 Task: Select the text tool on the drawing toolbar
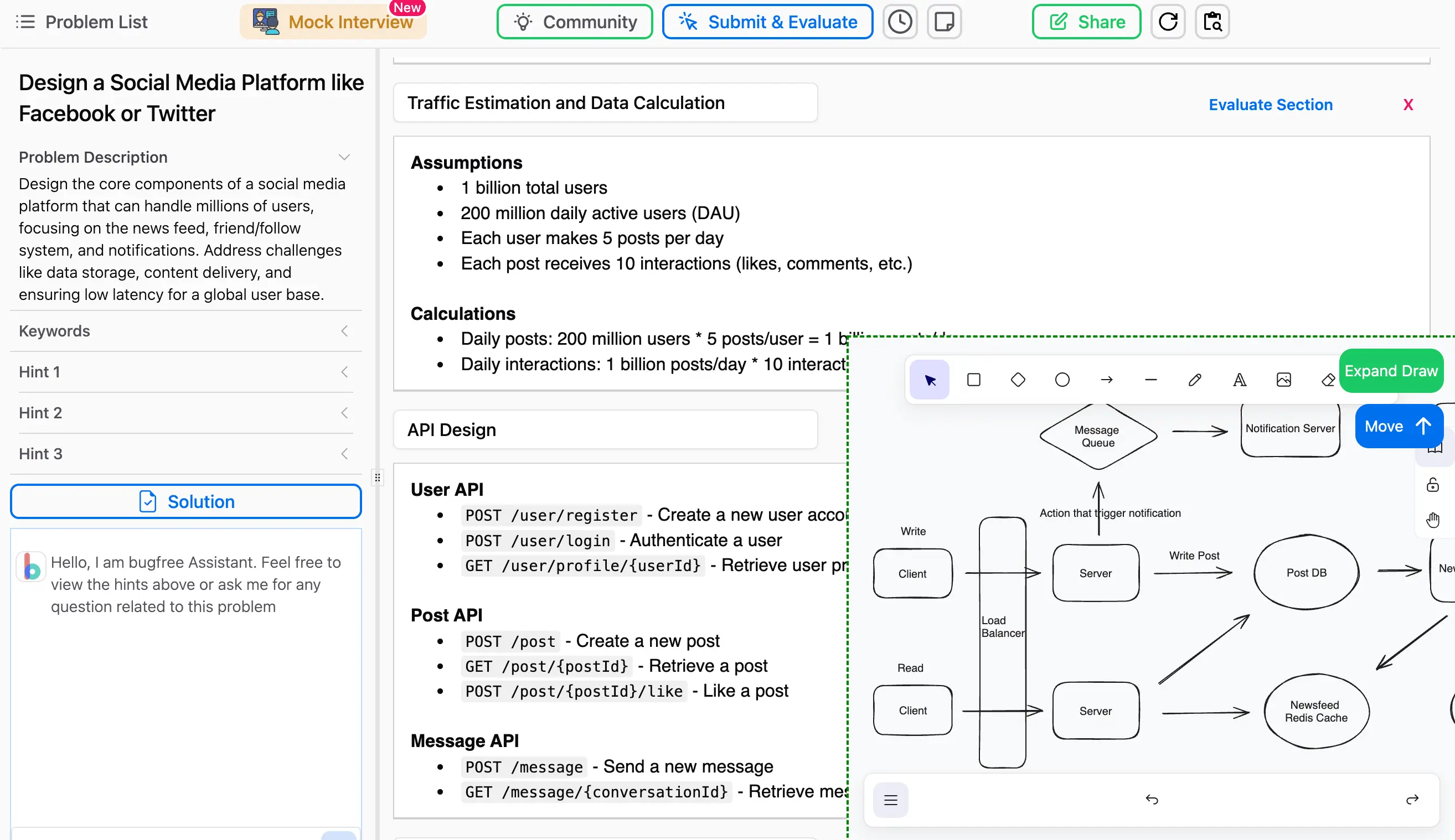1239,379
